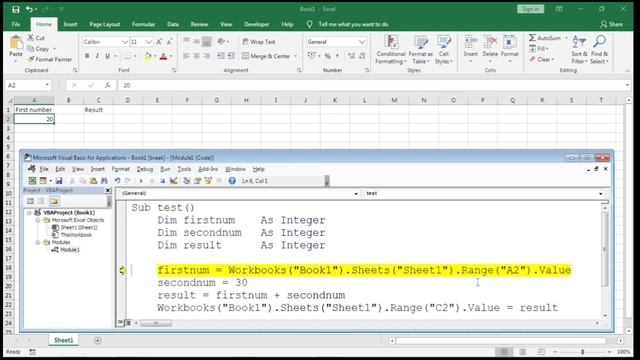The height and width of the screenshot is (360, 640).
Task: Open the font size 11 dropdown
Action: pyautogui.click(x=149, y=42)
